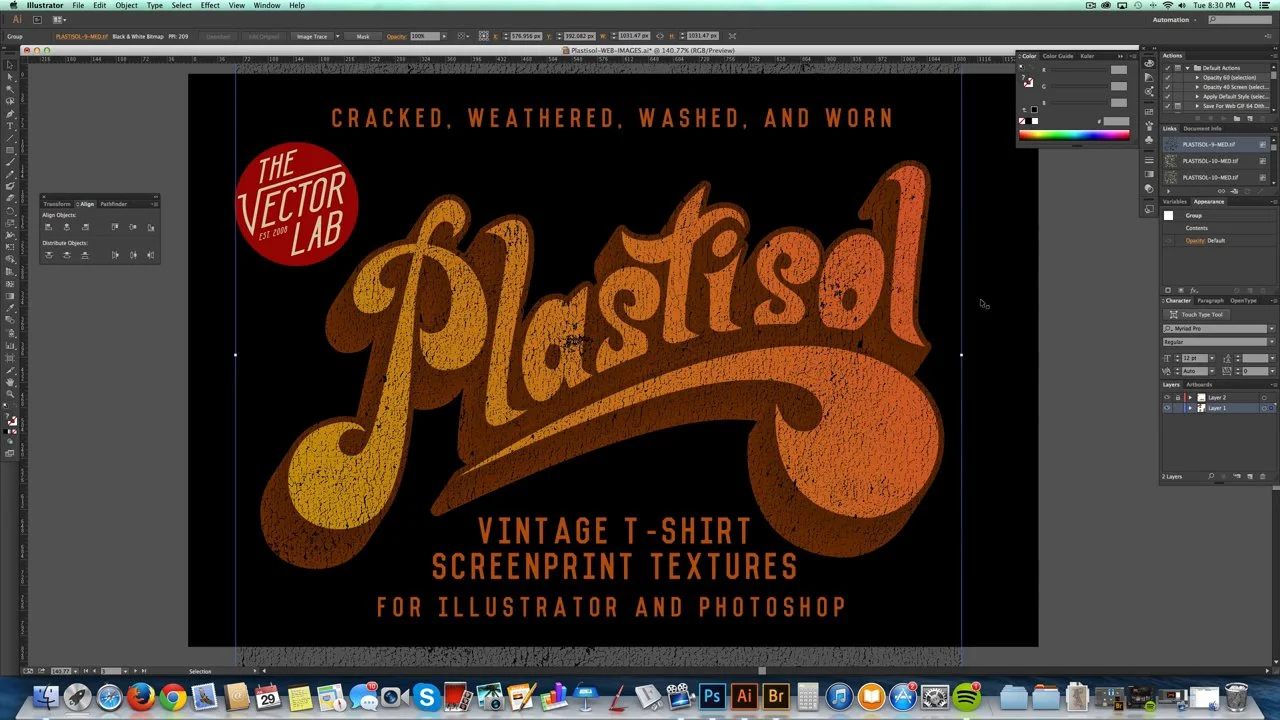
Task: Select the Selection tool (black arrow)
Action: tap(10, 65)
